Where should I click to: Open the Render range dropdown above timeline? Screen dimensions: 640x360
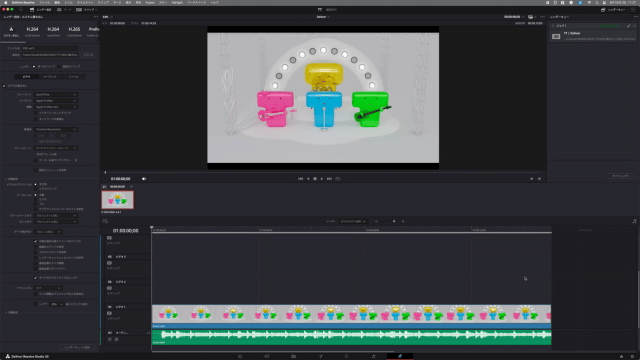click(353, 221)
